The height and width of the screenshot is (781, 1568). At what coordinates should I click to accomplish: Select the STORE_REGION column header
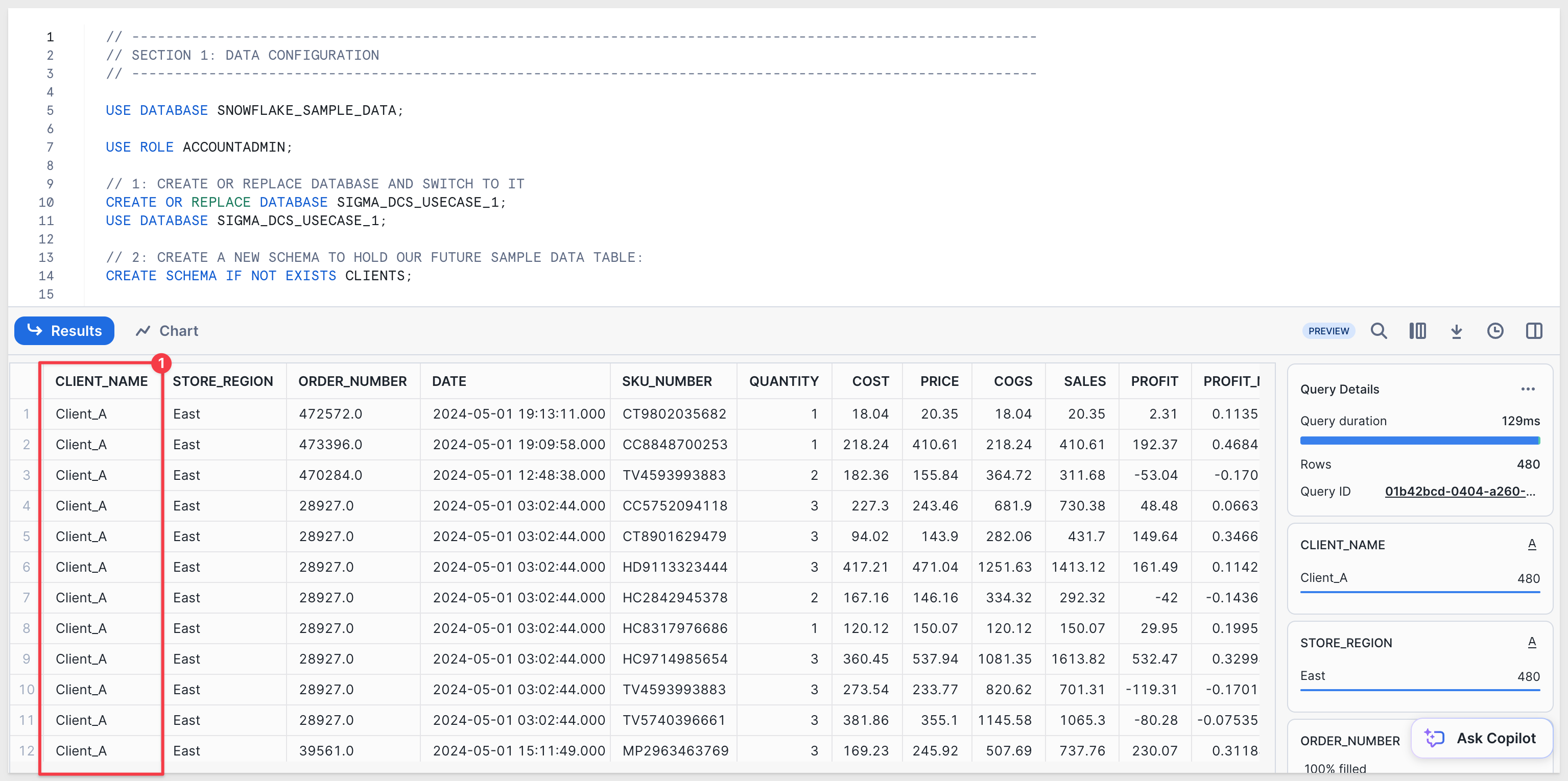click(223, 381)
